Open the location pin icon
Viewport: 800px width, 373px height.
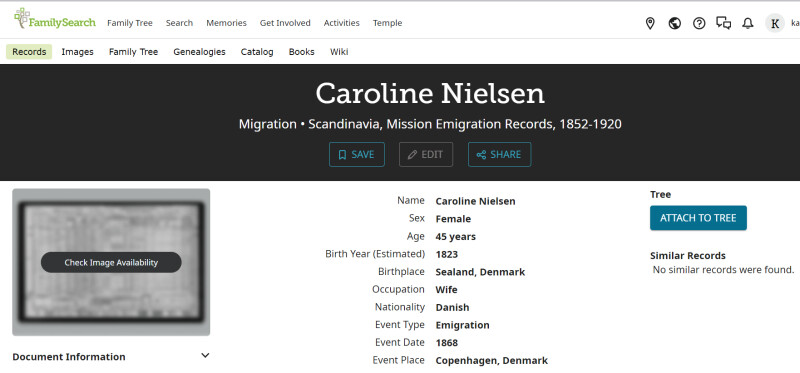pos(650,23)
